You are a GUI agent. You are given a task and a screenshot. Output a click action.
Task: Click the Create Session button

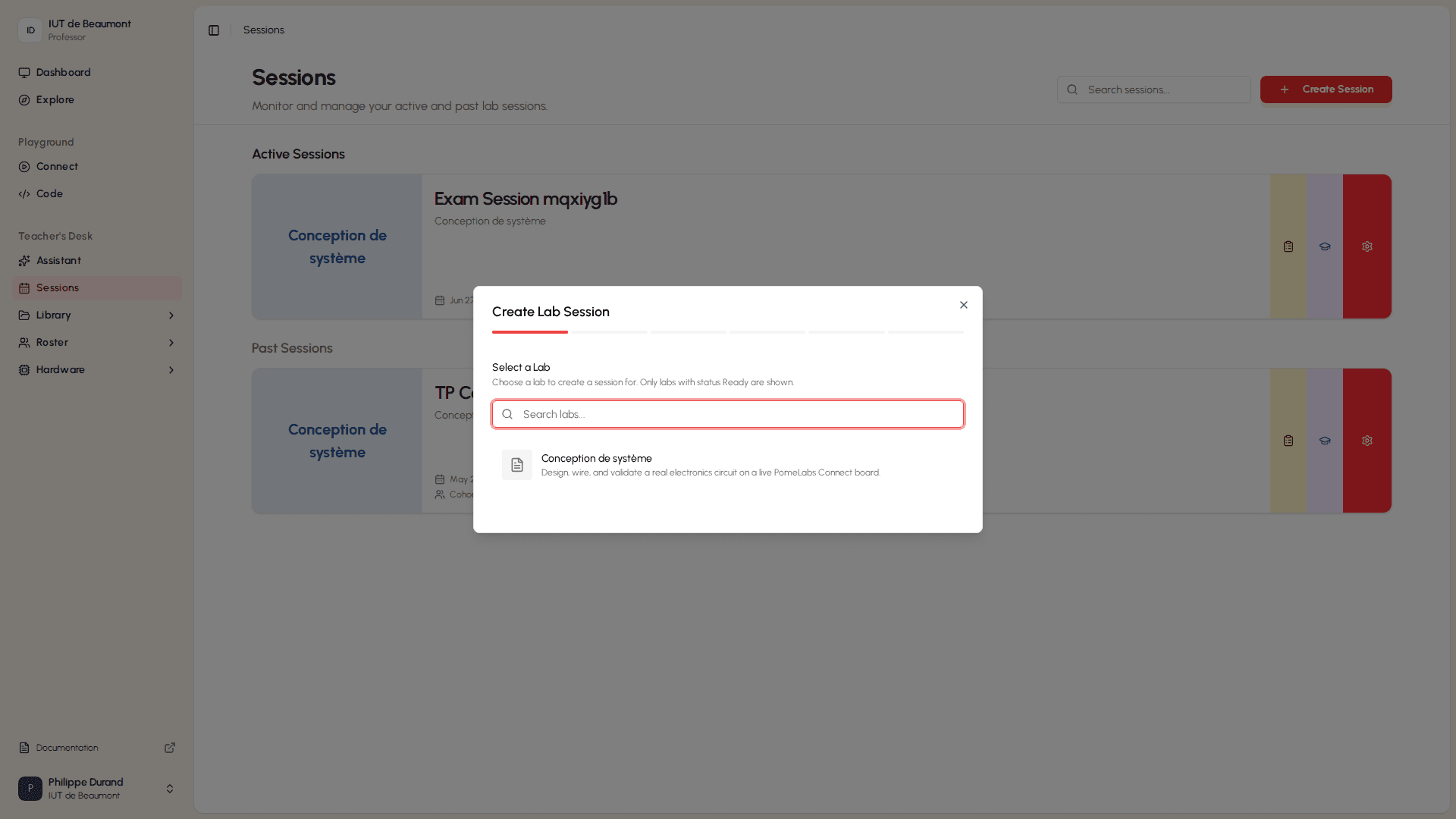coord(1326,89)
